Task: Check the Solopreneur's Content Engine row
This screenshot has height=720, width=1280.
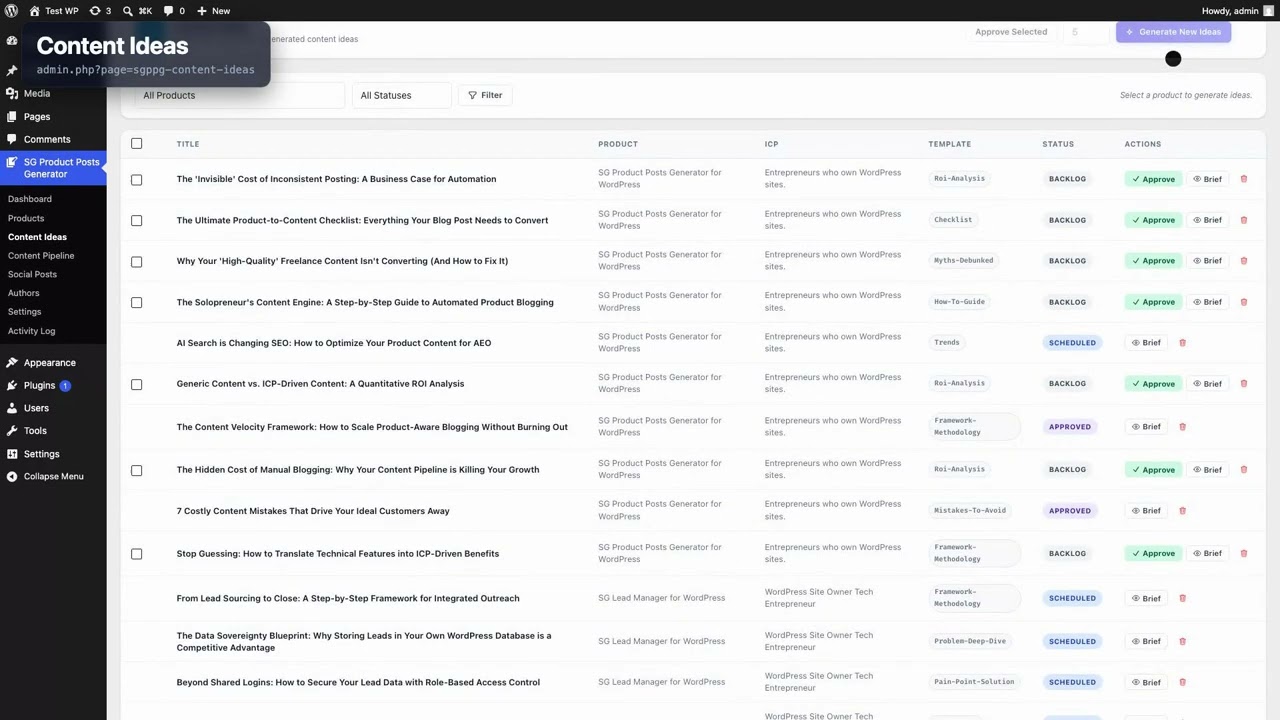Action: (x=137, y=303)
